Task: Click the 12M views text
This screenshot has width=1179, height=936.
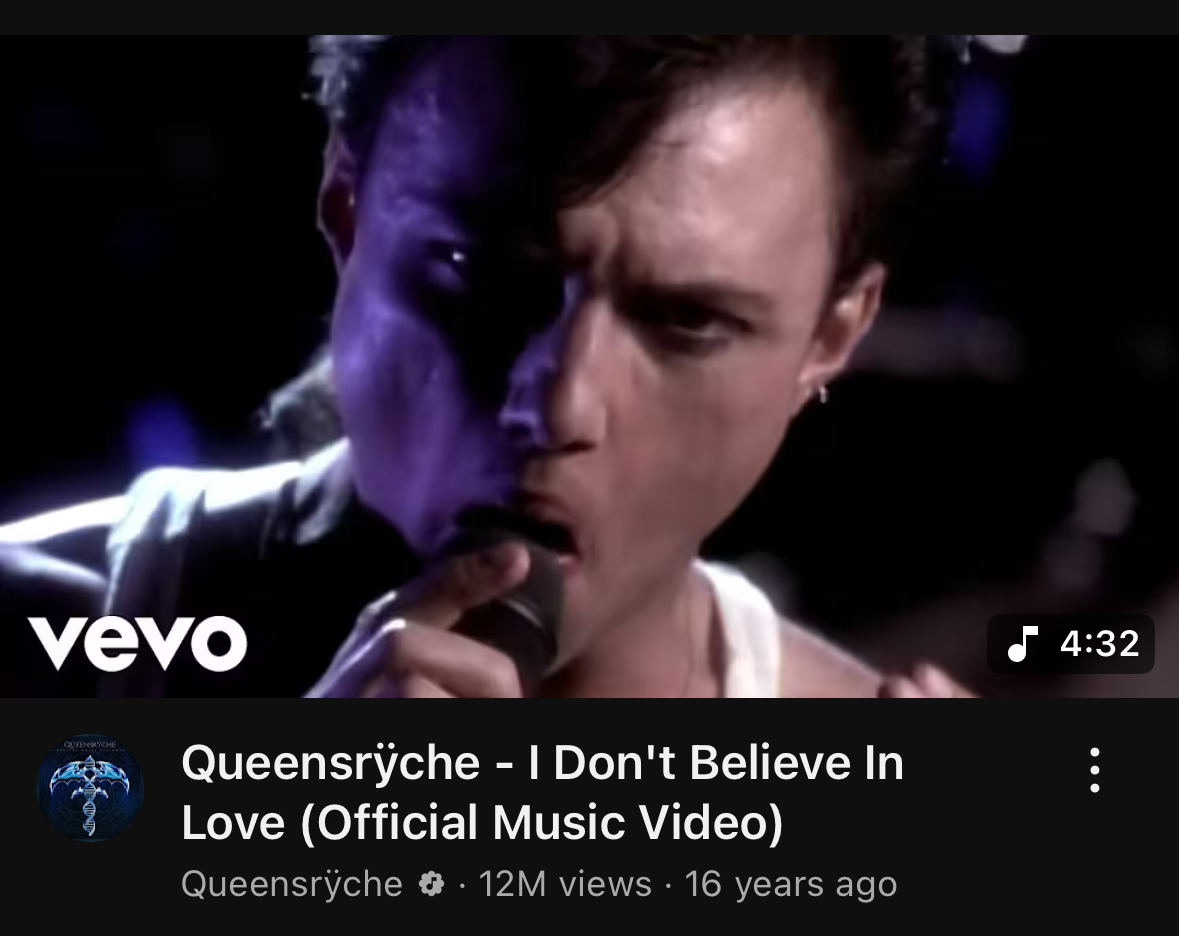Action: point(565,884)
